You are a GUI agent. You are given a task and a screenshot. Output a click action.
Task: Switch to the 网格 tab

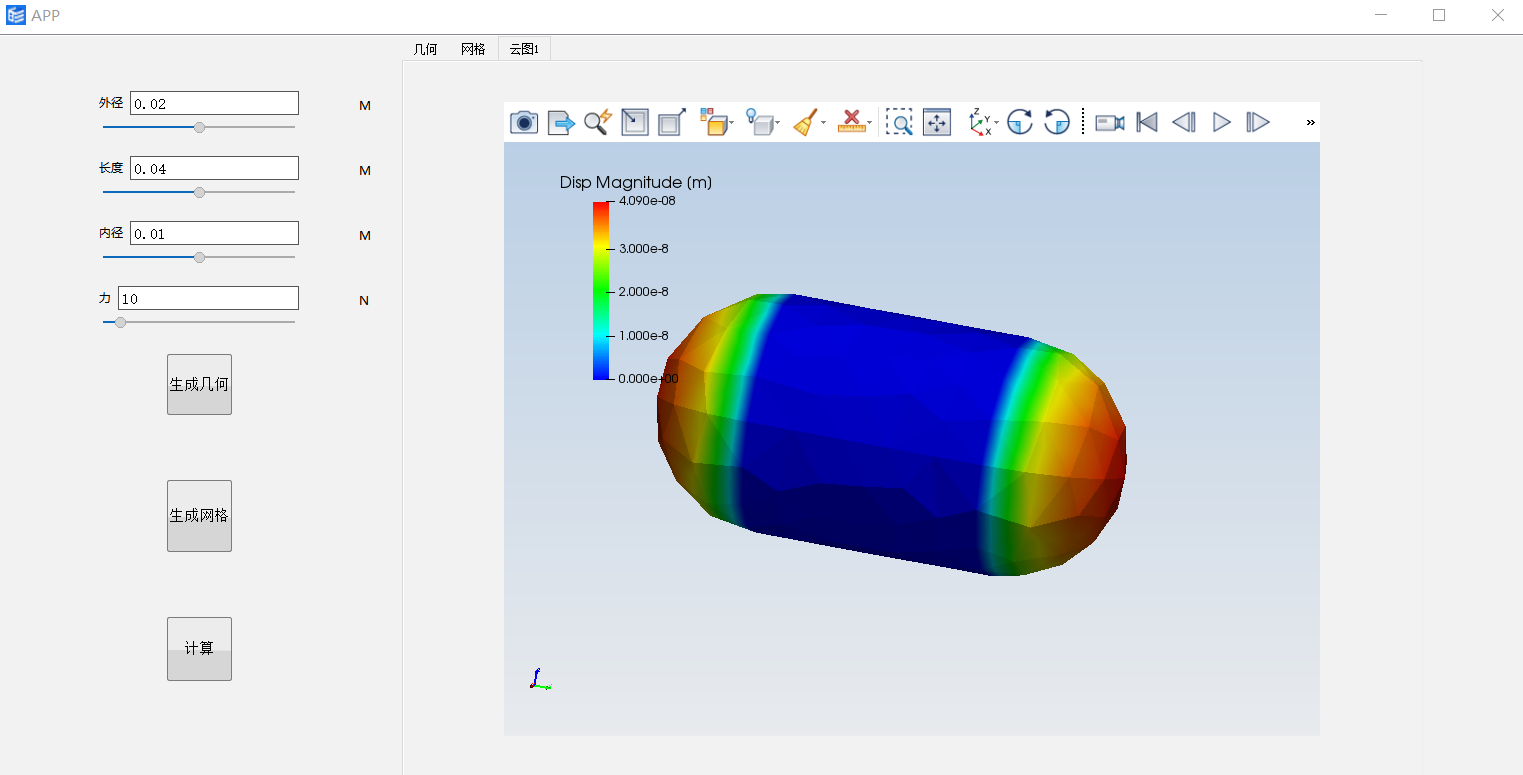(473, 49)
